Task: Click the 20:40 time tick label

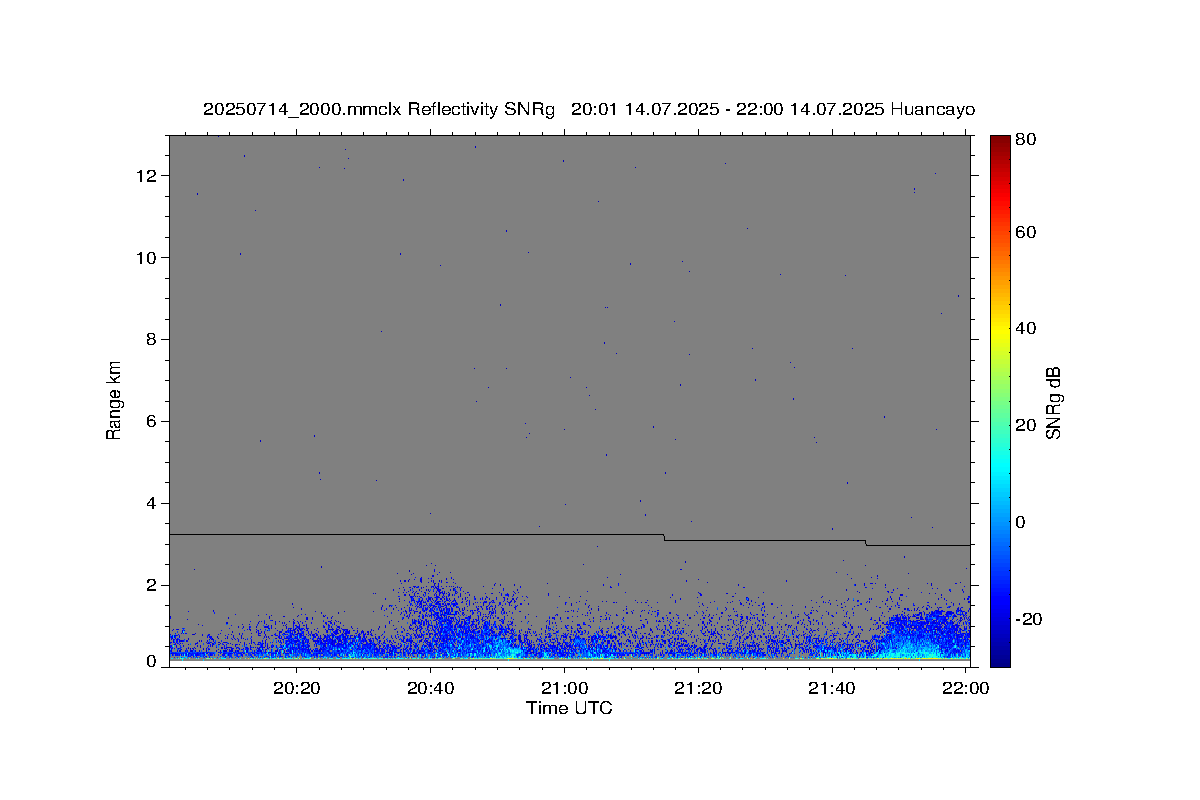Action: pos(430,688)
